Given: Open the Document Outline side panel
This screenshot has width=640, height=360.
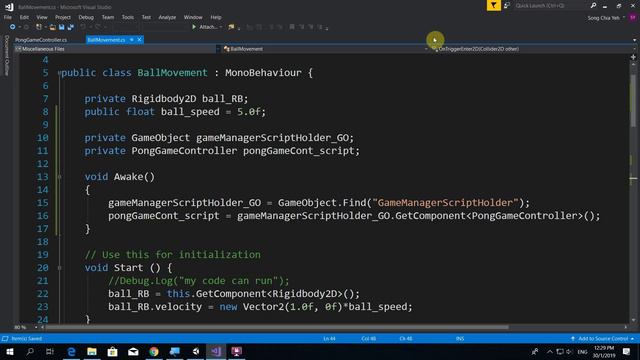Looking at the screenshot, I should (7, 56).
